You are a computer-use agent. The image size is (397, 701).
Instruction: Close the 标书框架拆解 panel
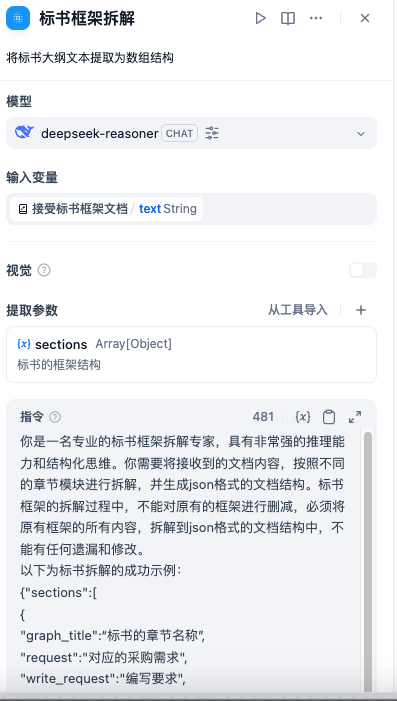365,18
